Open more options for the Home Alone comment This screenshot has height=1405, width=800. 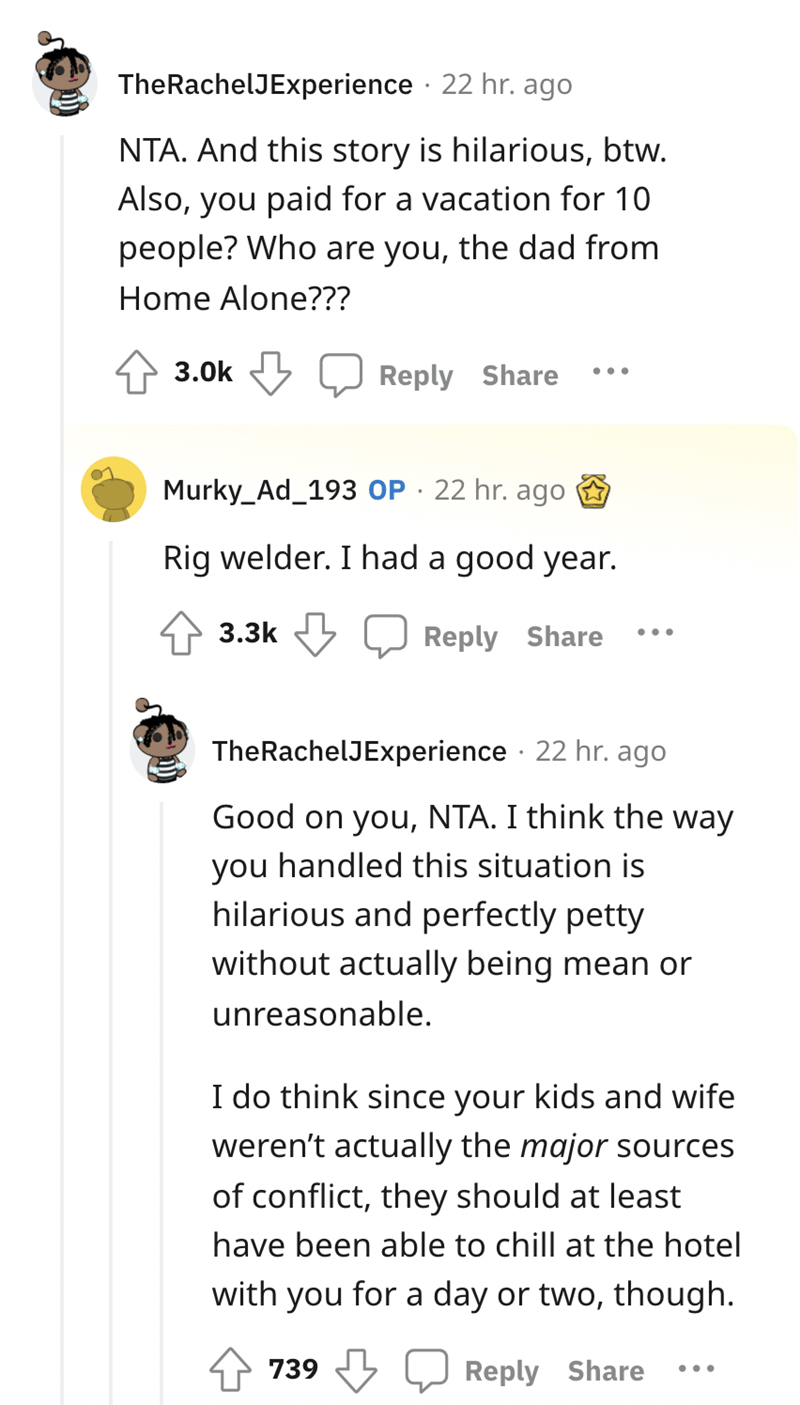610,372
